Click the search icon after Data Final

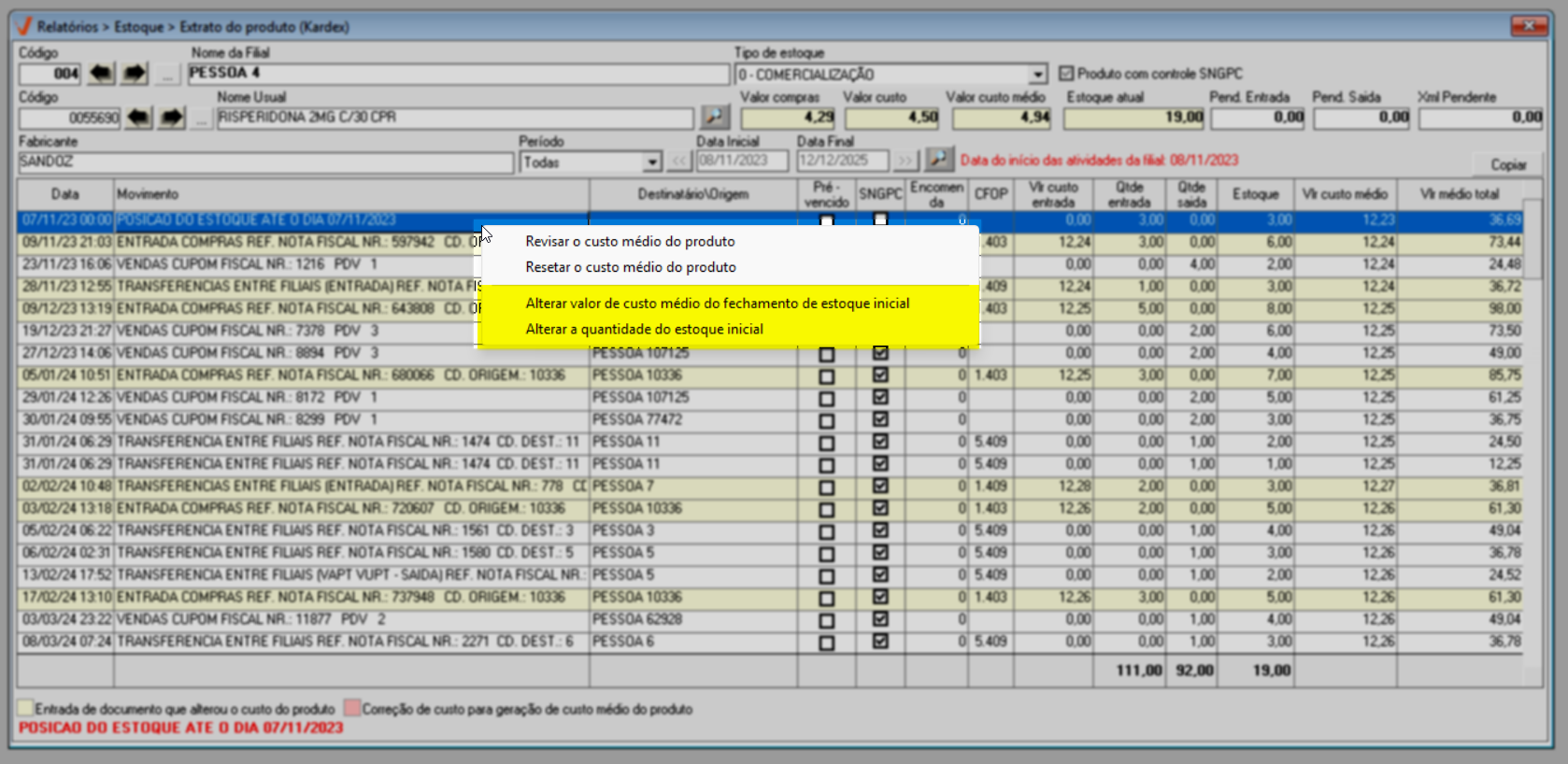(x=939, y=160)
